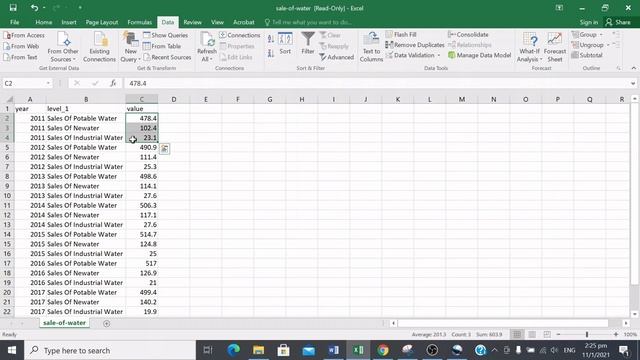Click the Share button

(618, 22)
